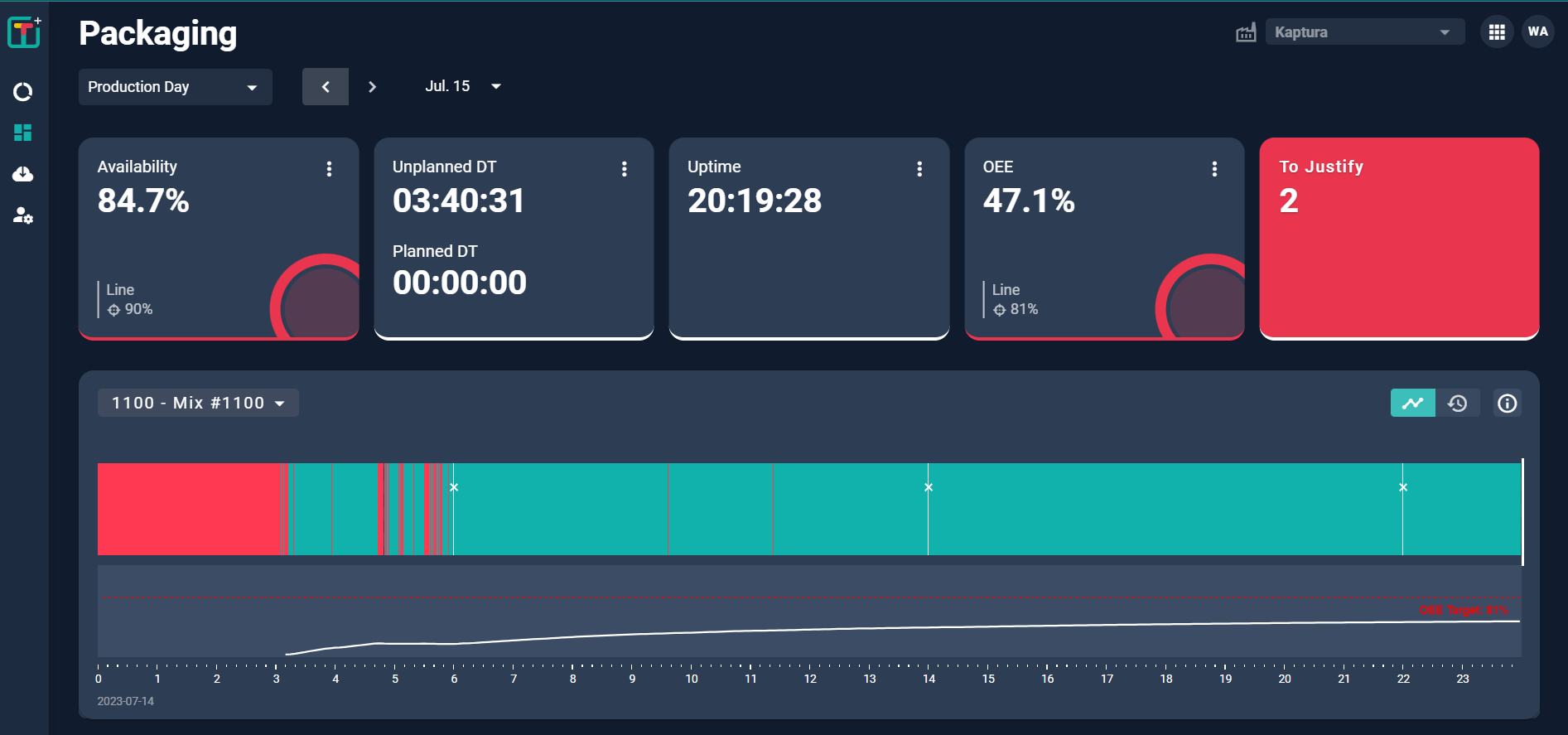Open the OEE card options menu

click(1214, 169)
